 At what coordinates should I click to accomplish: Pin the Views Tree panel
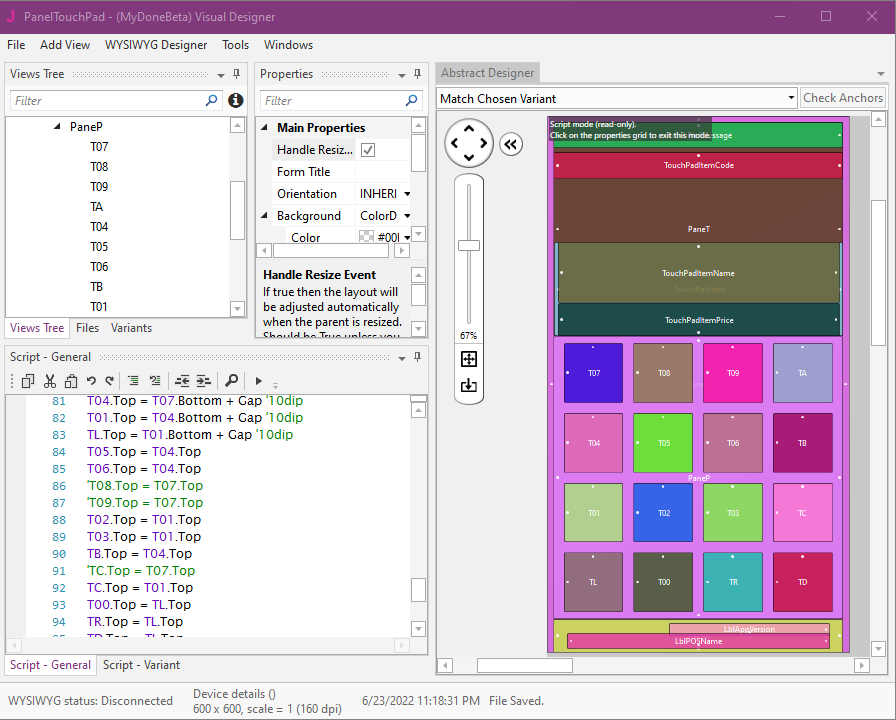pyautogui.click(x=236, y=74)
